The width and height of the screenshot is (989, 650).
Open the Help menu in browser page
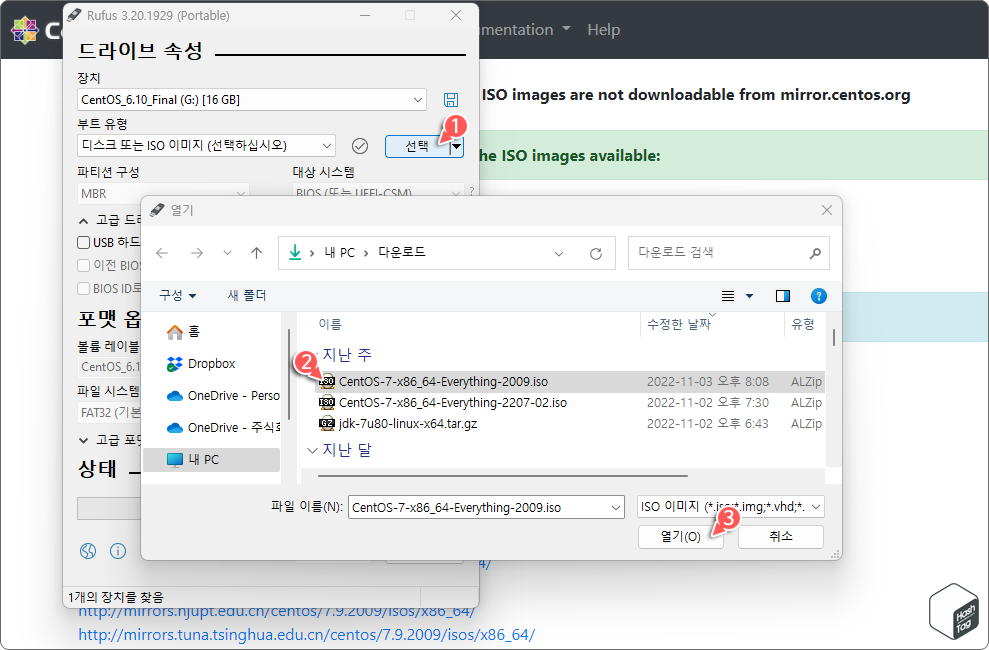tap(604, 30)
